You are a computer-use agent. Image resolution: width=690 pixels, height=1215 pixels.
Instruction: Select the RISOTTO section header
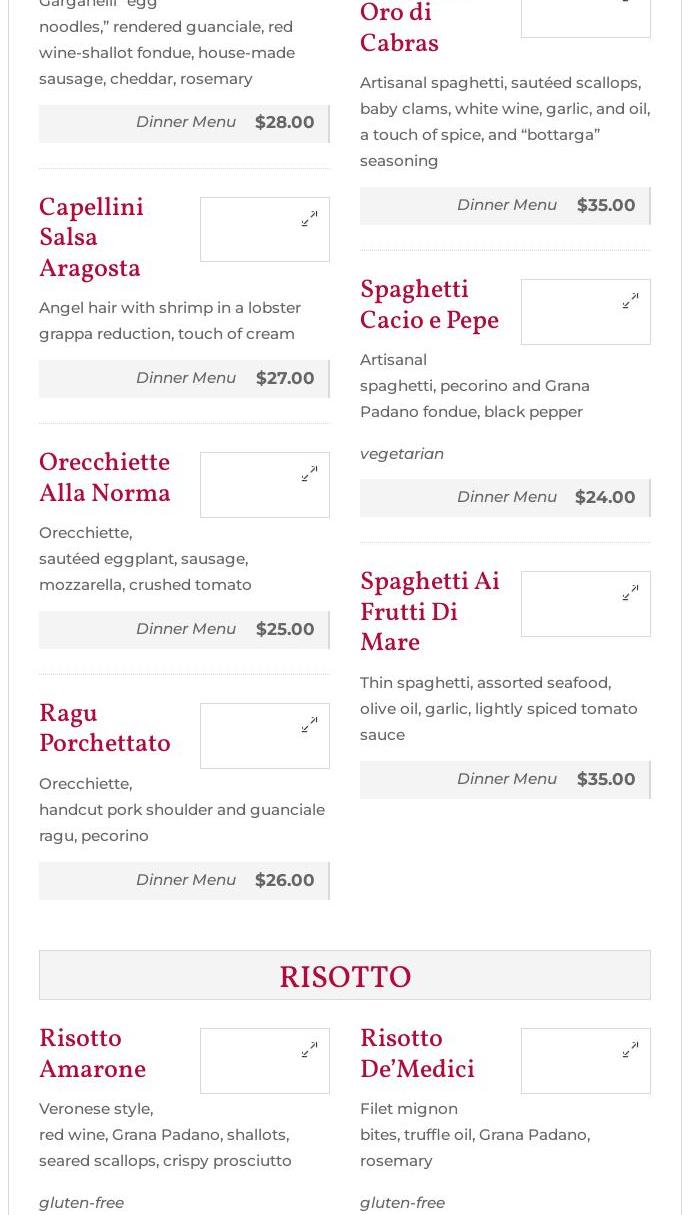pos(345,976)
